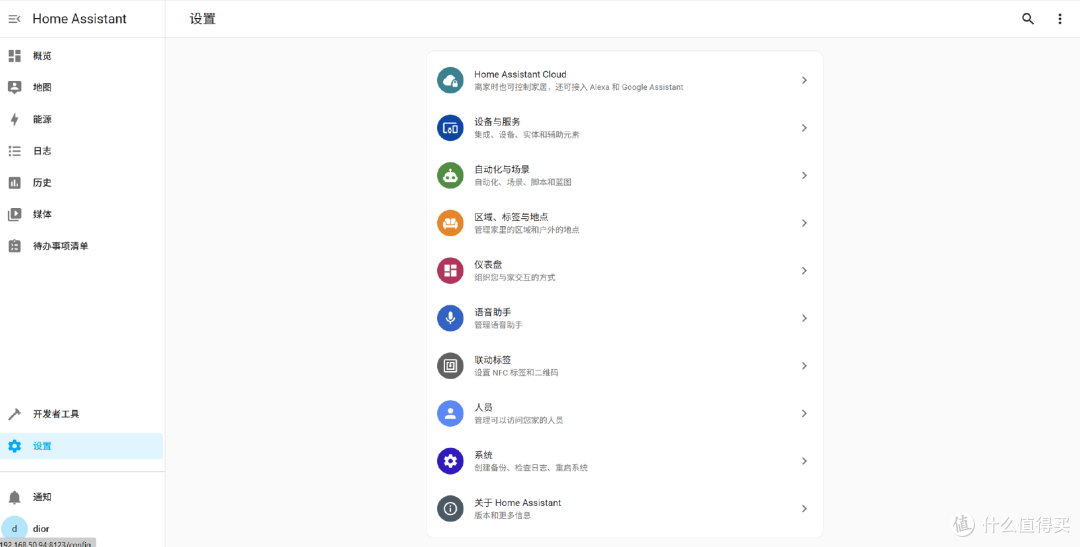
Task: Open the search magnifier icon
Action: [x=1028, y=19]
